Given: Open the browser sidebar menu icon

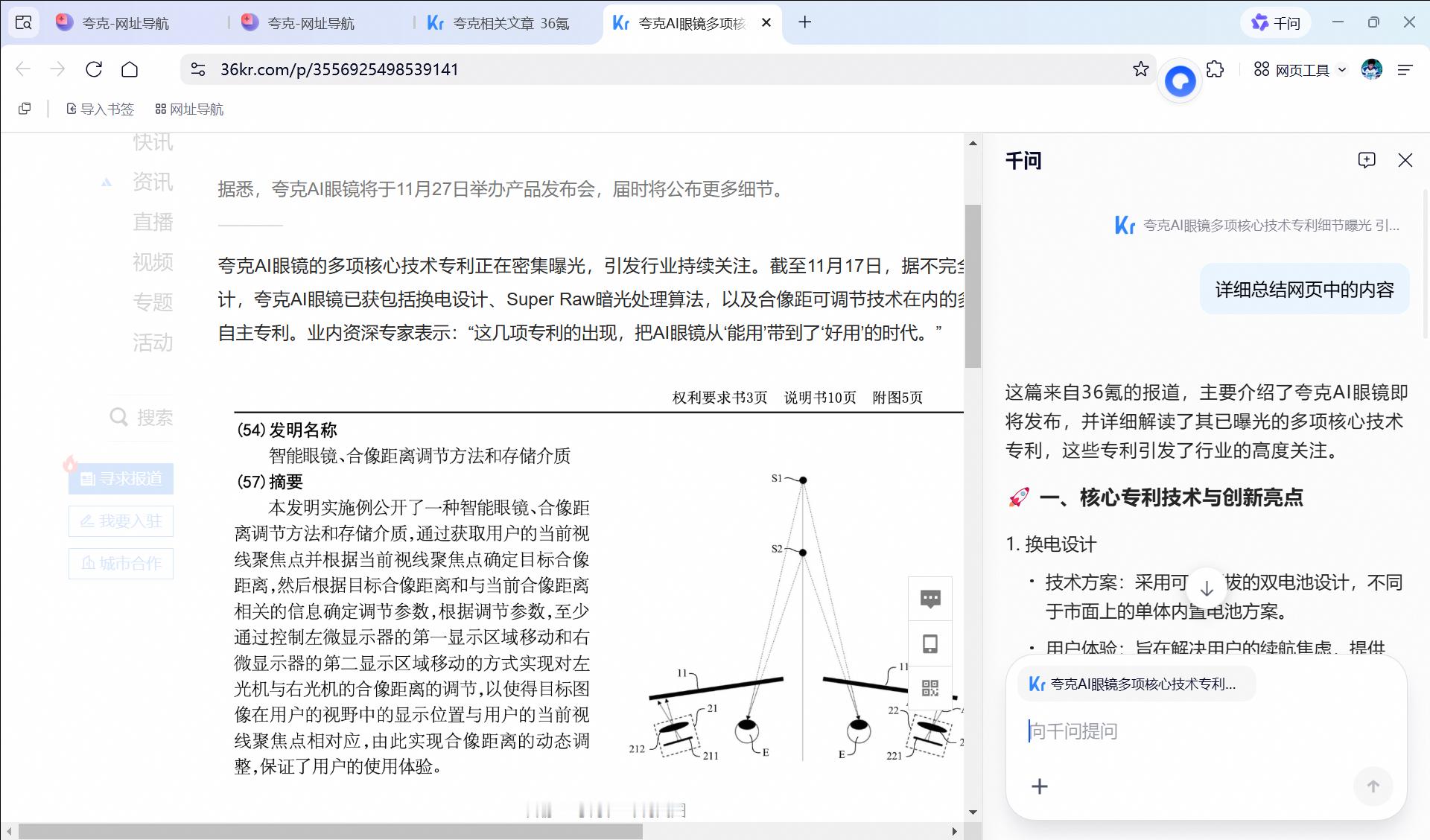Looking at the screenshot, I should 1405,69.
